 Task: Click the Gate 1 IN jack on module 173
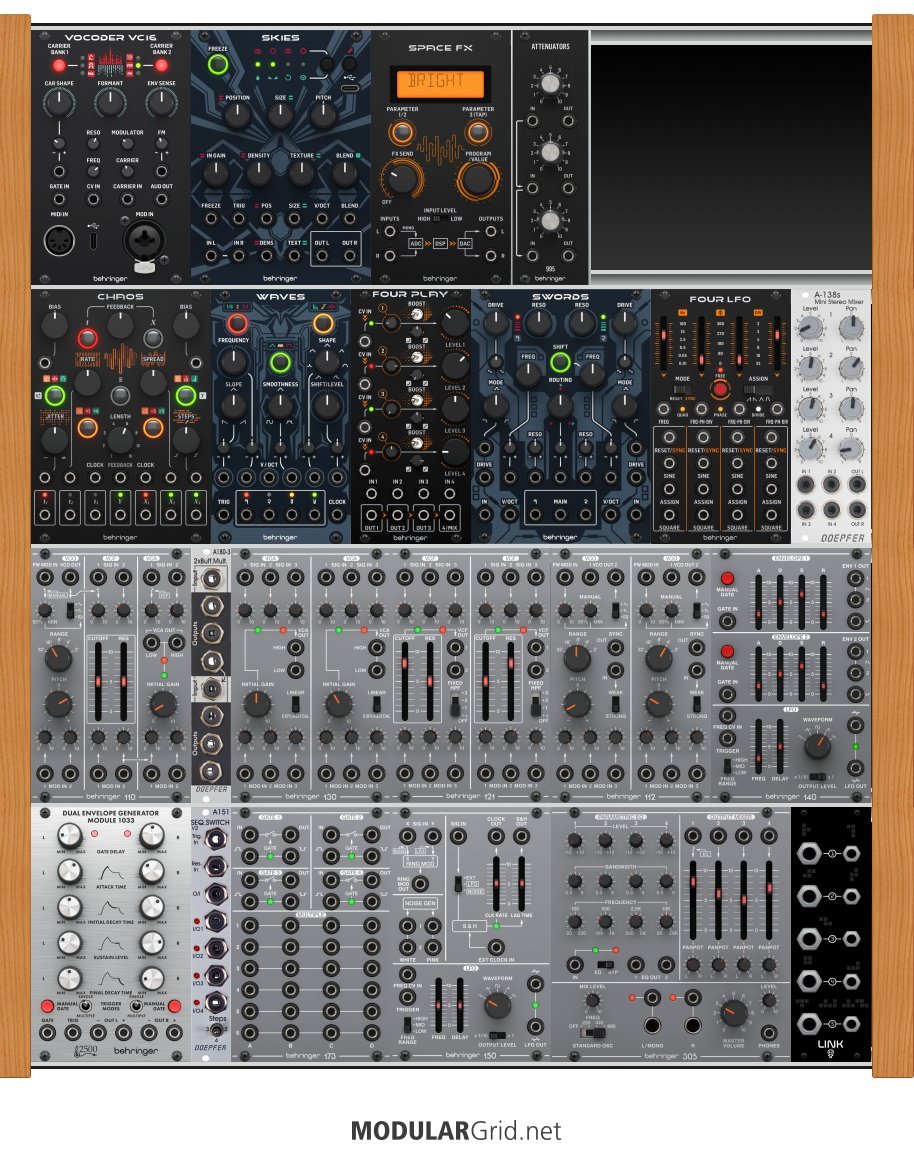(x=250, y=835)
